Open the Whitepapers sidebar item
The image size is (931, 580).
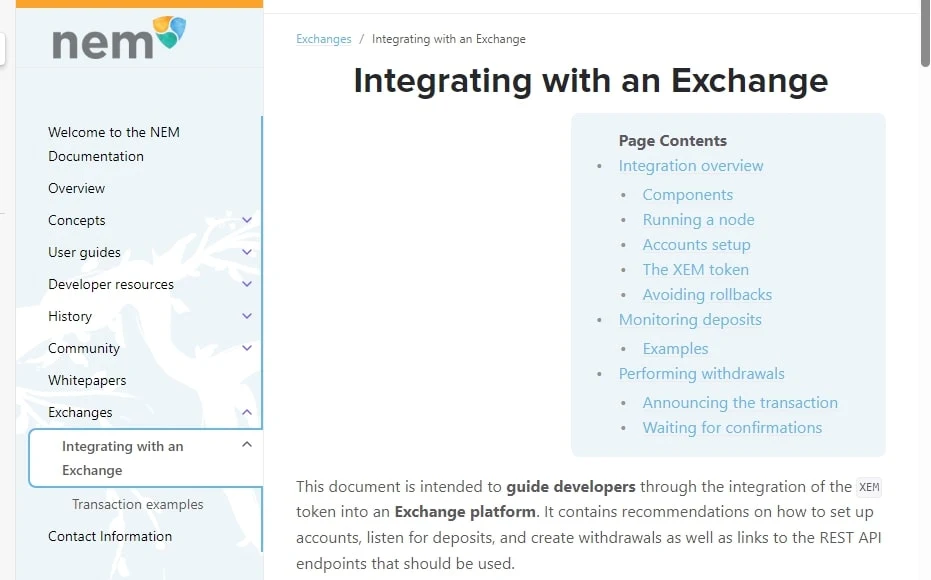[87, 381]
